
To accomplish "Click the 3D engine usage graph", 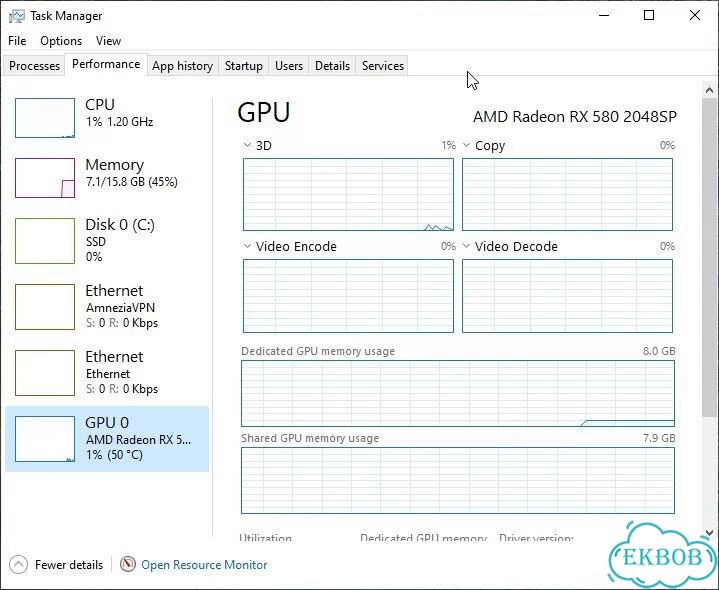I will point(348,194).
